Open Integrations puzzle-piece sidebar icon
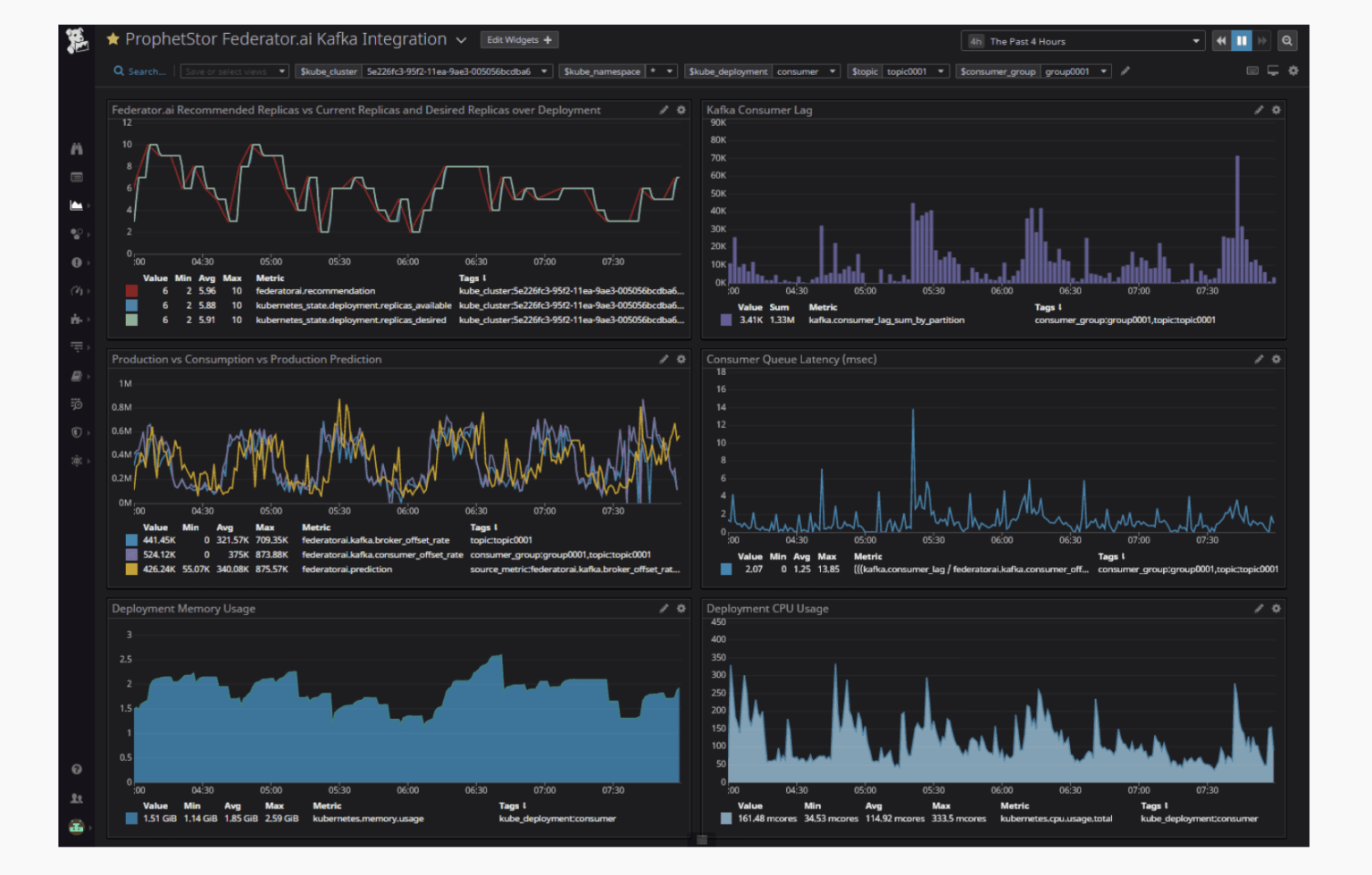This screenshot has width=1372, height=875. 77,319
